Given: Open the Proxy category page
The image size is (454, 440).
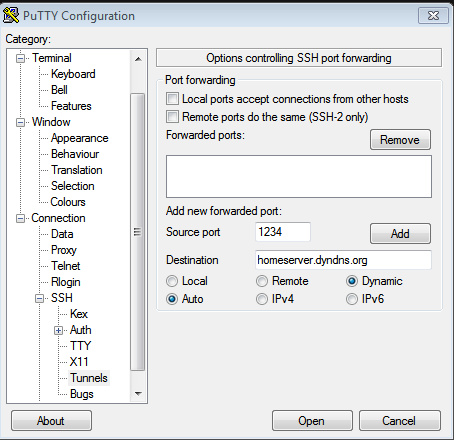Looking at the screenshot, I should (64, 250).
